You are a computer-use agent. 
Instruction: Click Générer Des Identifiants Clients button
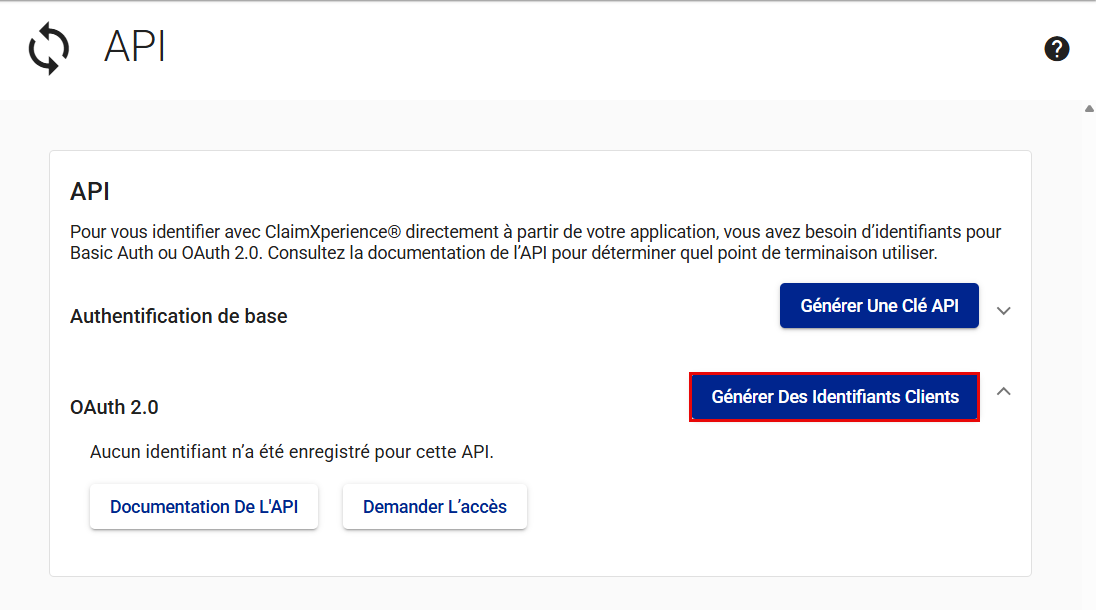(834, 397)
